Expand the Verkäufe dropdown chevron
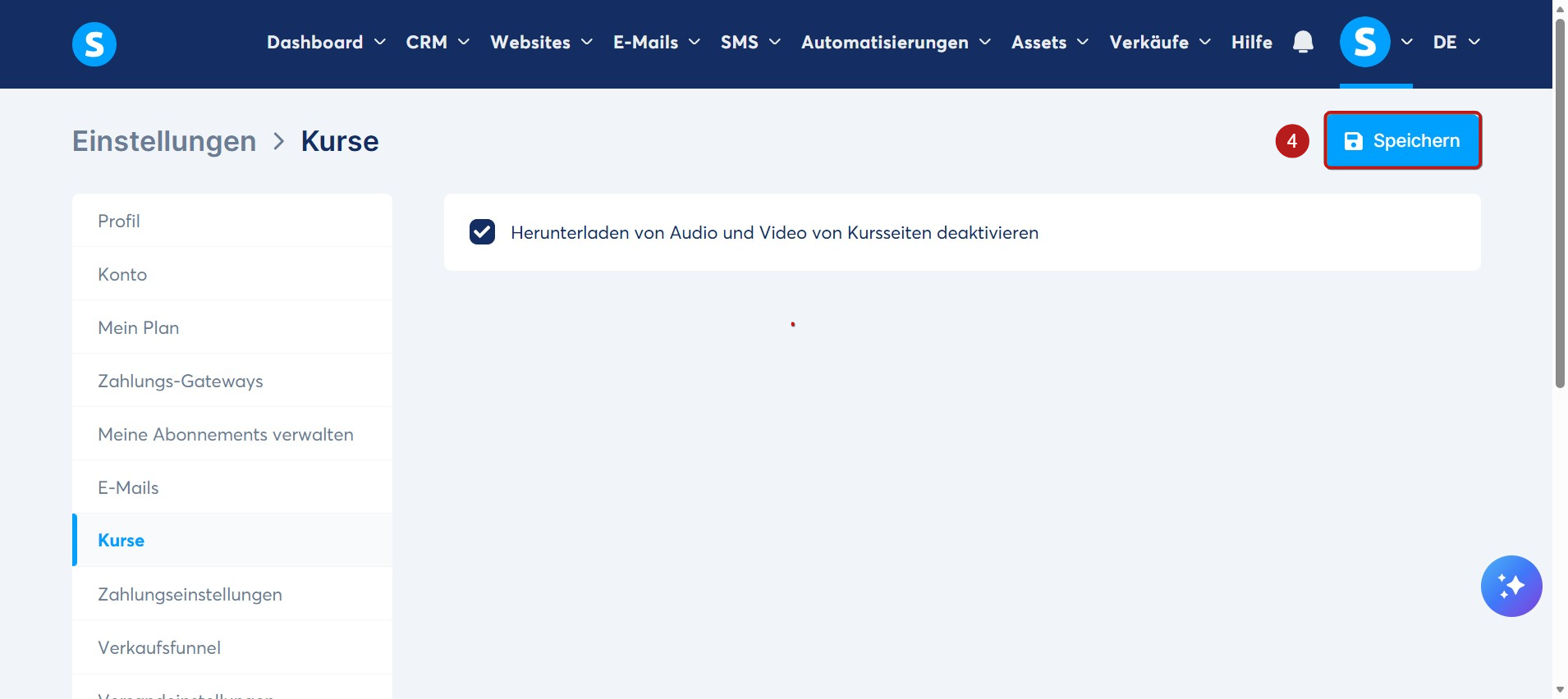 click(x=1205, y=42)
